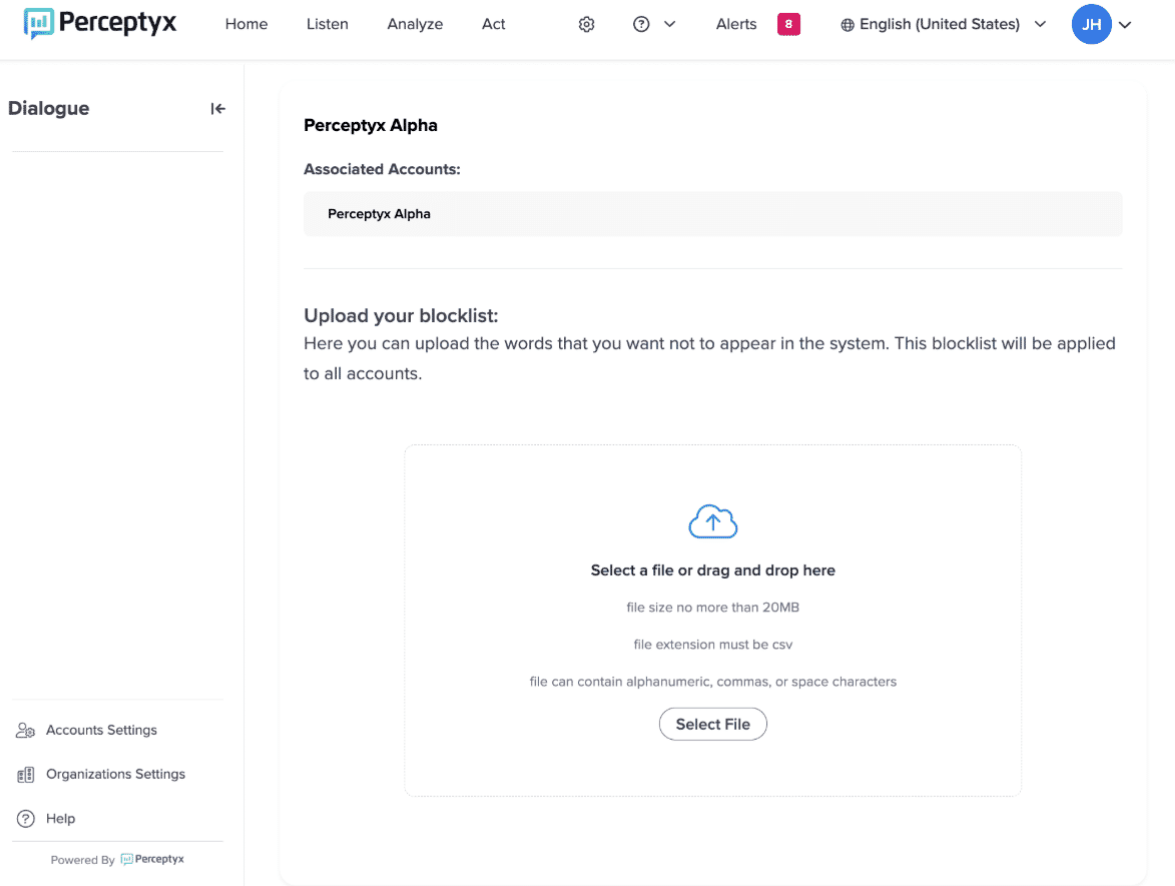
Task: Click the Perceptyx Alpha associated account row
Action: 713,214
